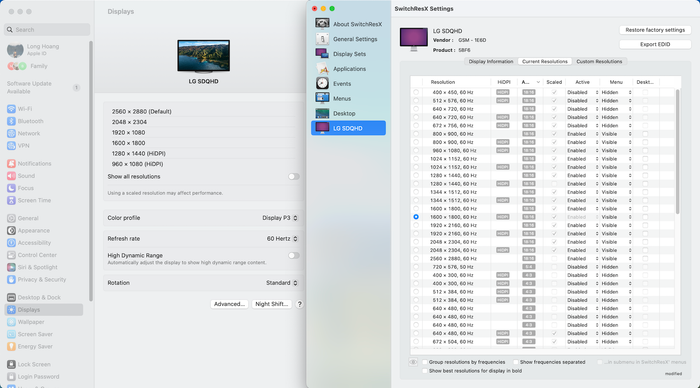Image resolution: width=700 pixels, height=388 pixels.
Task: Open Focus settings icon
Action: pyautogui.click(x=11, y=188)
